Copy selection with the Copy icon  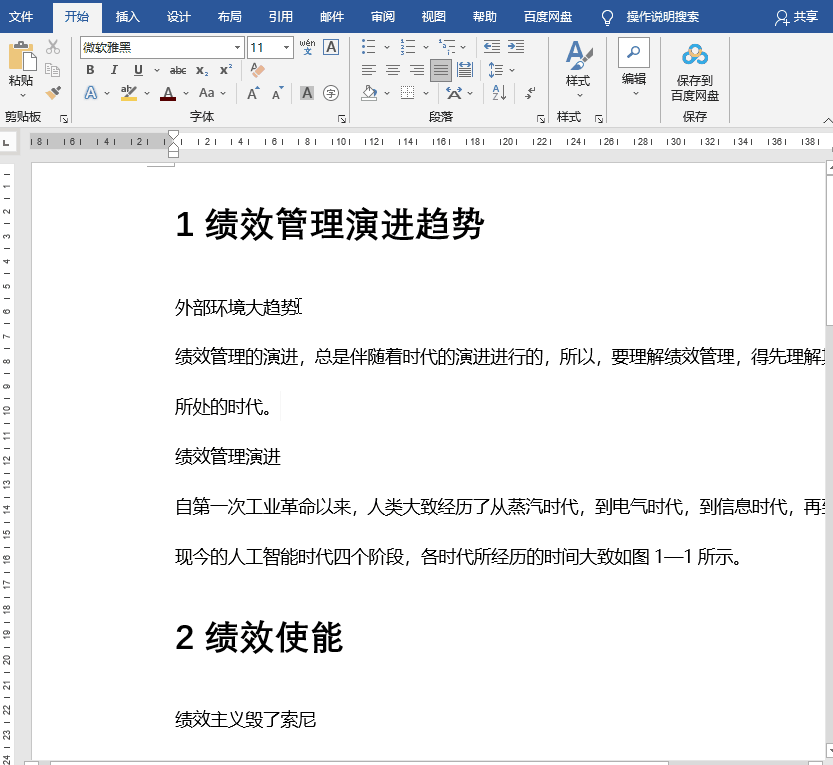[55, 69]
